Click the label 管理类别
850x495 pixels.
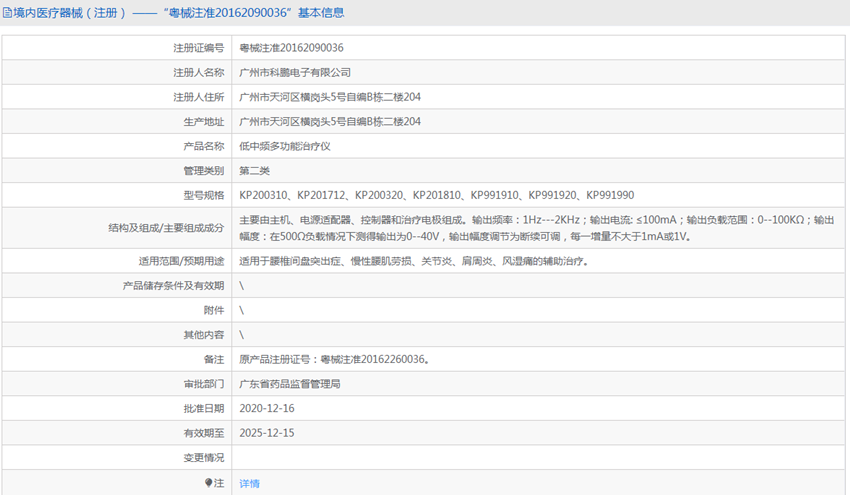[203, 171]
